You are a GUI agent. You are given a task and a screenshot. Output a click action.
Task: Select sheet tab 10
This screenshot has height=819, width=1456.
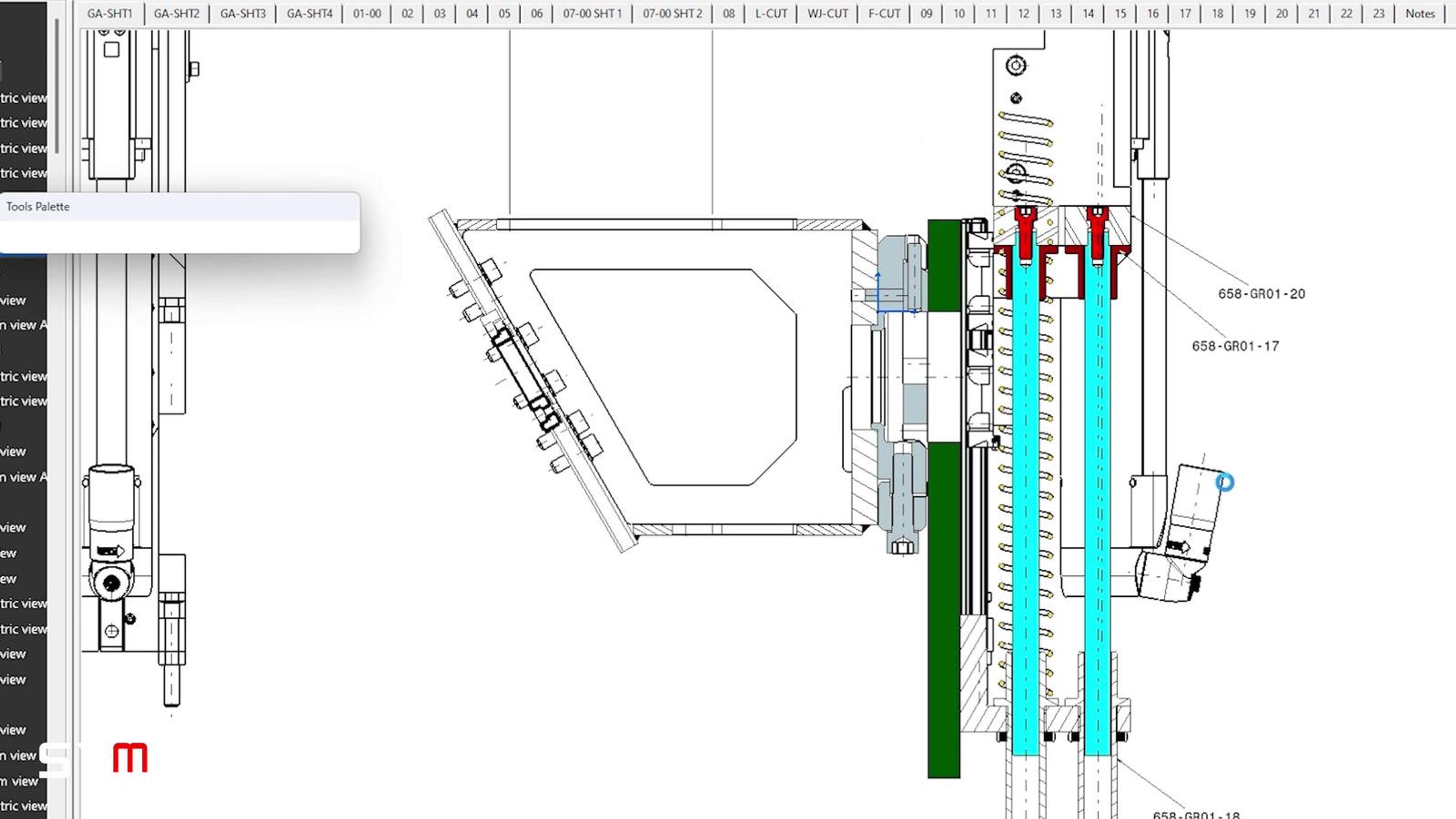pos(959,14)
